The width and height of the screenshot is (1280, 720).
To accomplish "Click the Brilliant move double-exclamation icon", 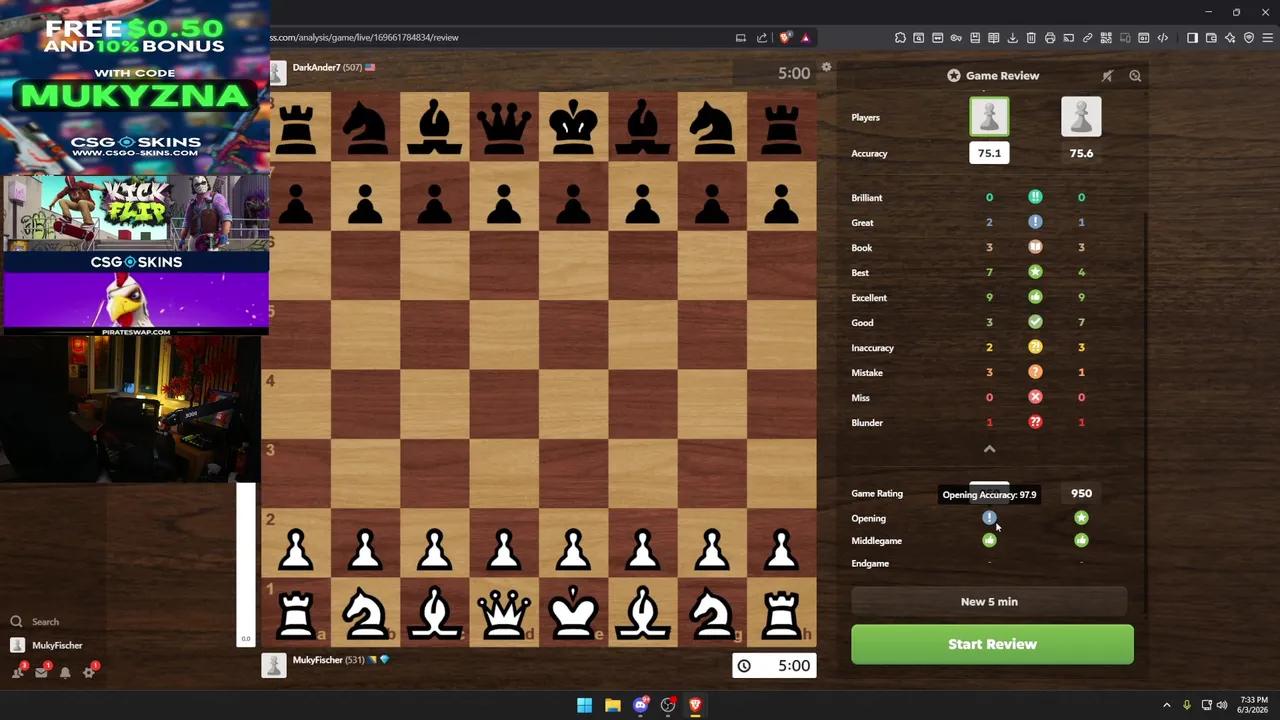I will click(1035, 197).
